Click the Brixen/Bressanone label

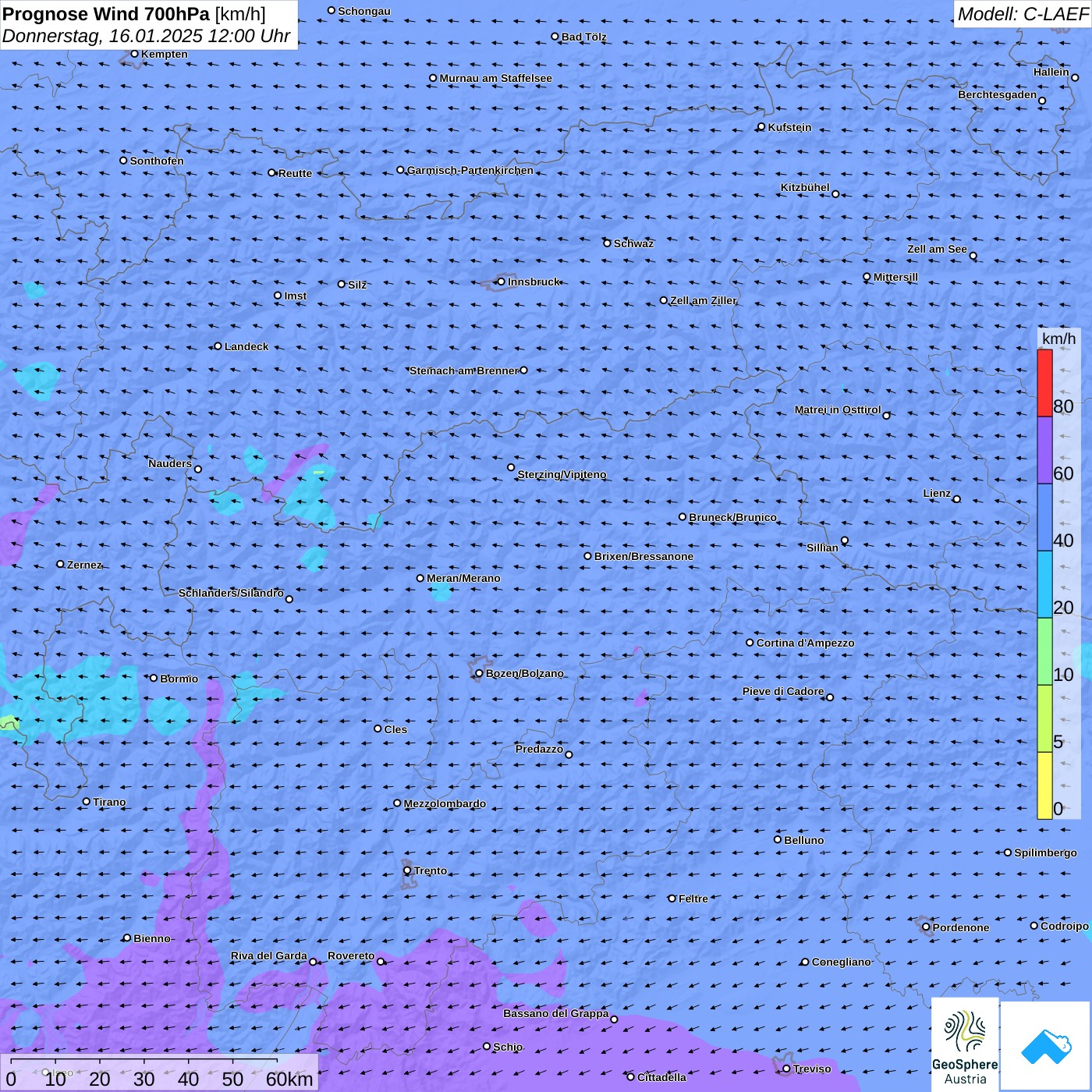point(643,556)
